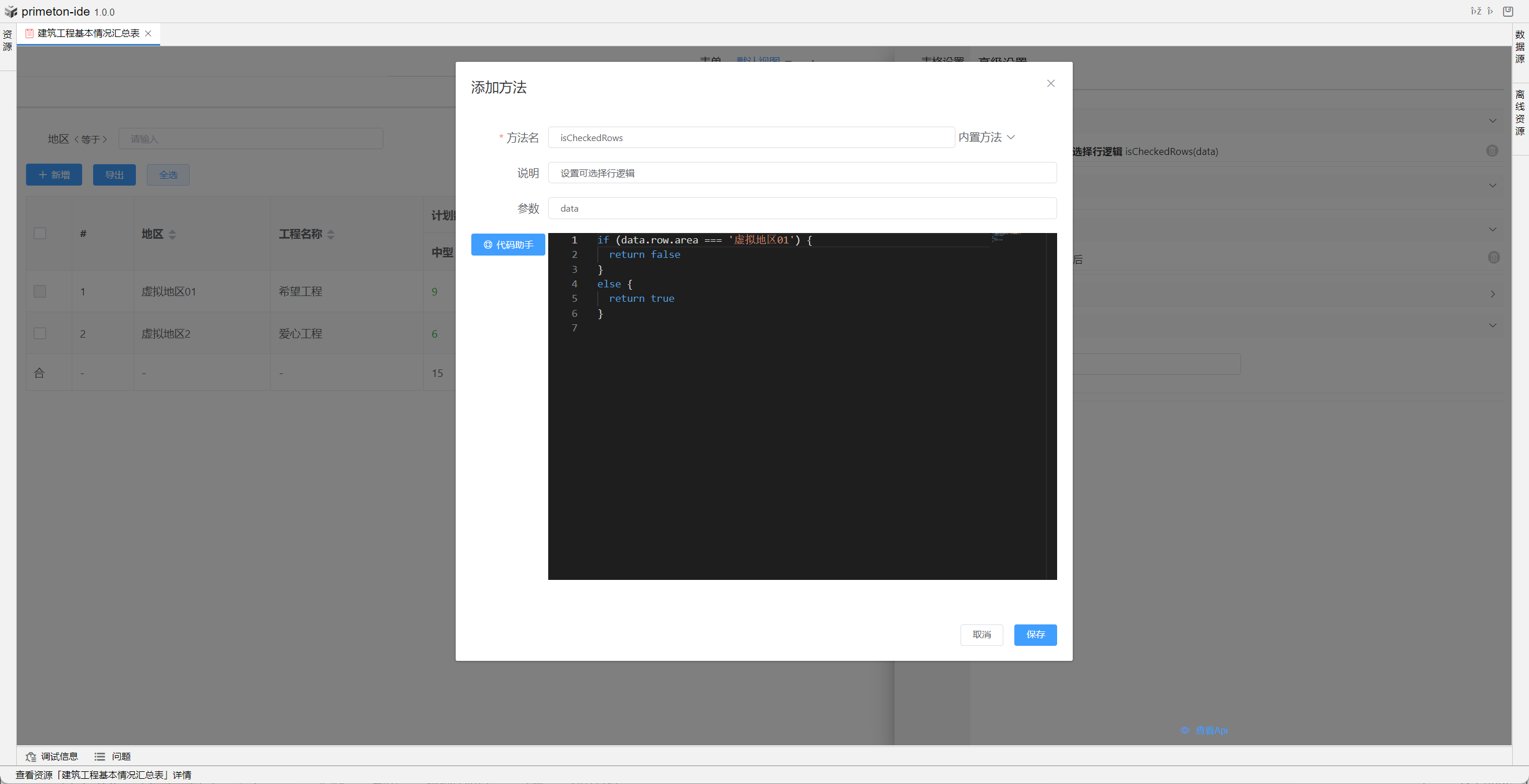
Task: Toggle the header select-all checkbox
Action: (40, 233)
